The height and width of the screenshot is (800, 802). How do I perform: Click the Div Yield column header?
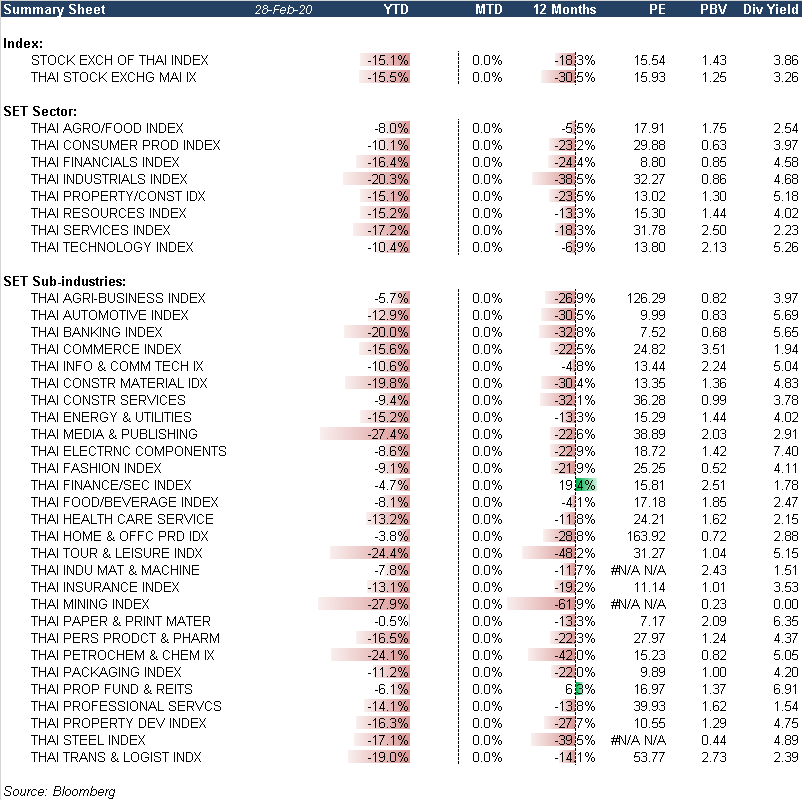[x=770, y=9]
